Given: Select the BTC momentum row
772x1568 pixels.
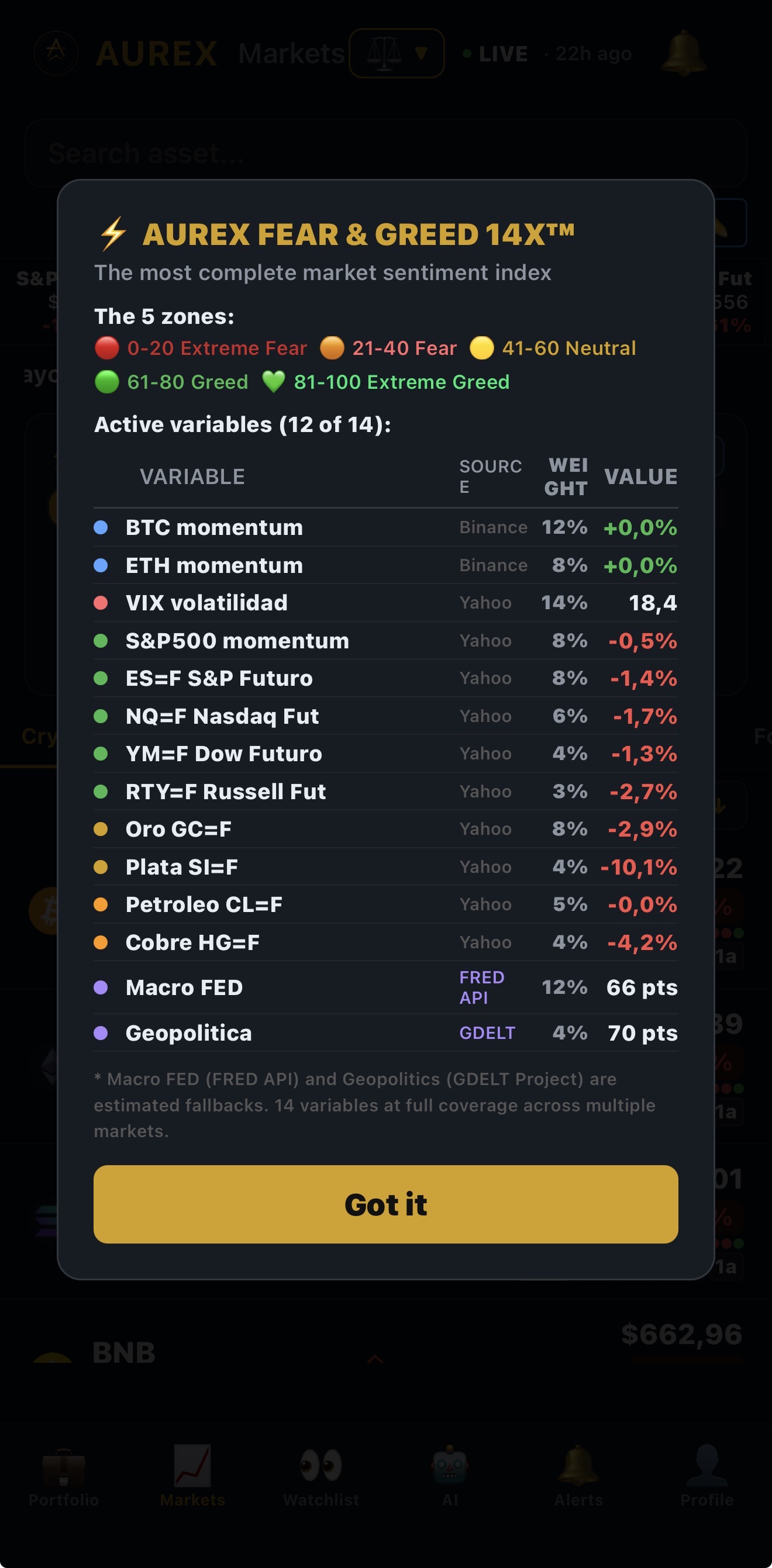Looking at the screenshot, I should pos(385,527).
